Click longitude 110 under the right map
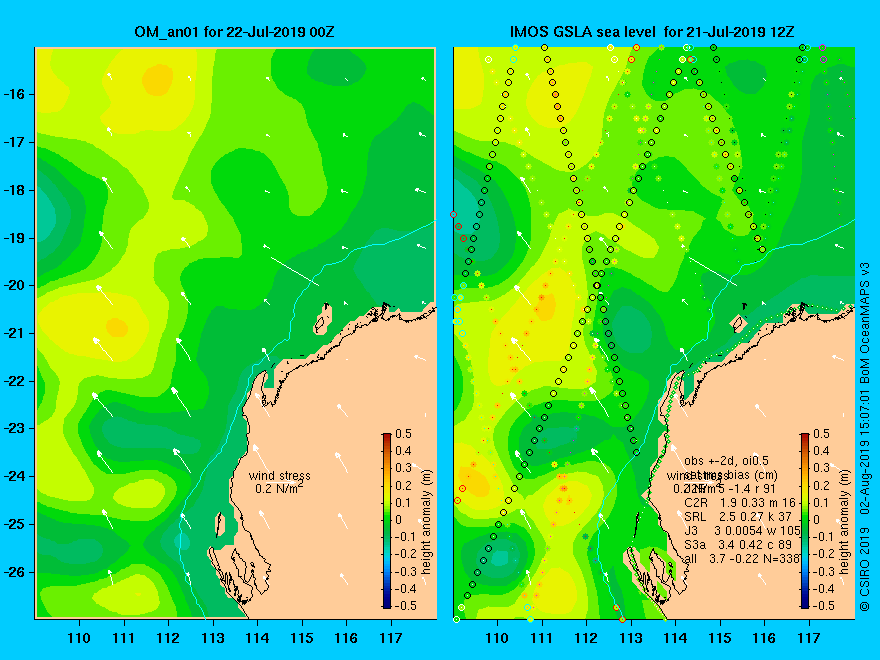The height and width of the screenshot is (660, 880). point(497,638)
